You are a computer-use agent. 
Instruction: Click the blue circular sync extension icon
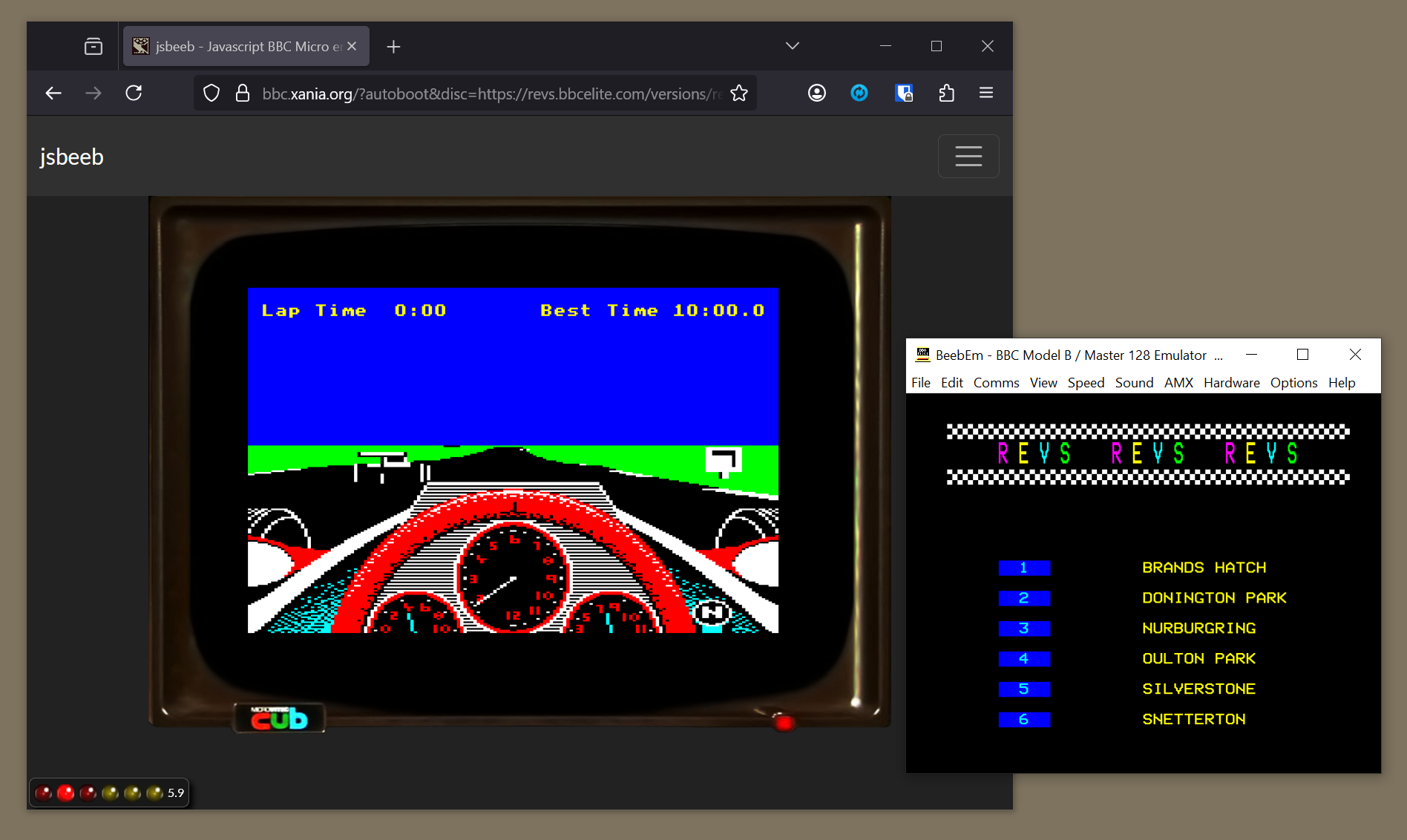(859, 93)
